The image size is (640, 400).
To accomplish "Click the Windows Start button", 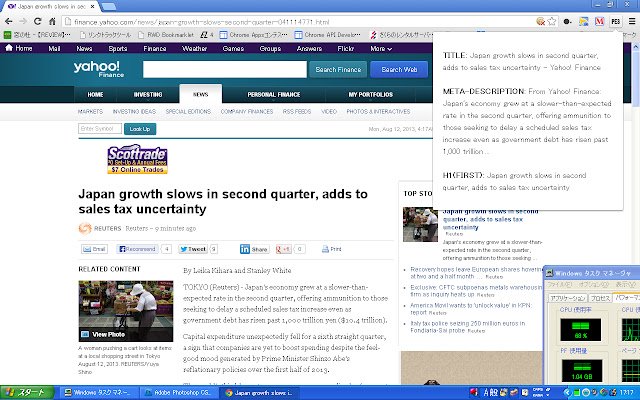I will tap(27, 393).
